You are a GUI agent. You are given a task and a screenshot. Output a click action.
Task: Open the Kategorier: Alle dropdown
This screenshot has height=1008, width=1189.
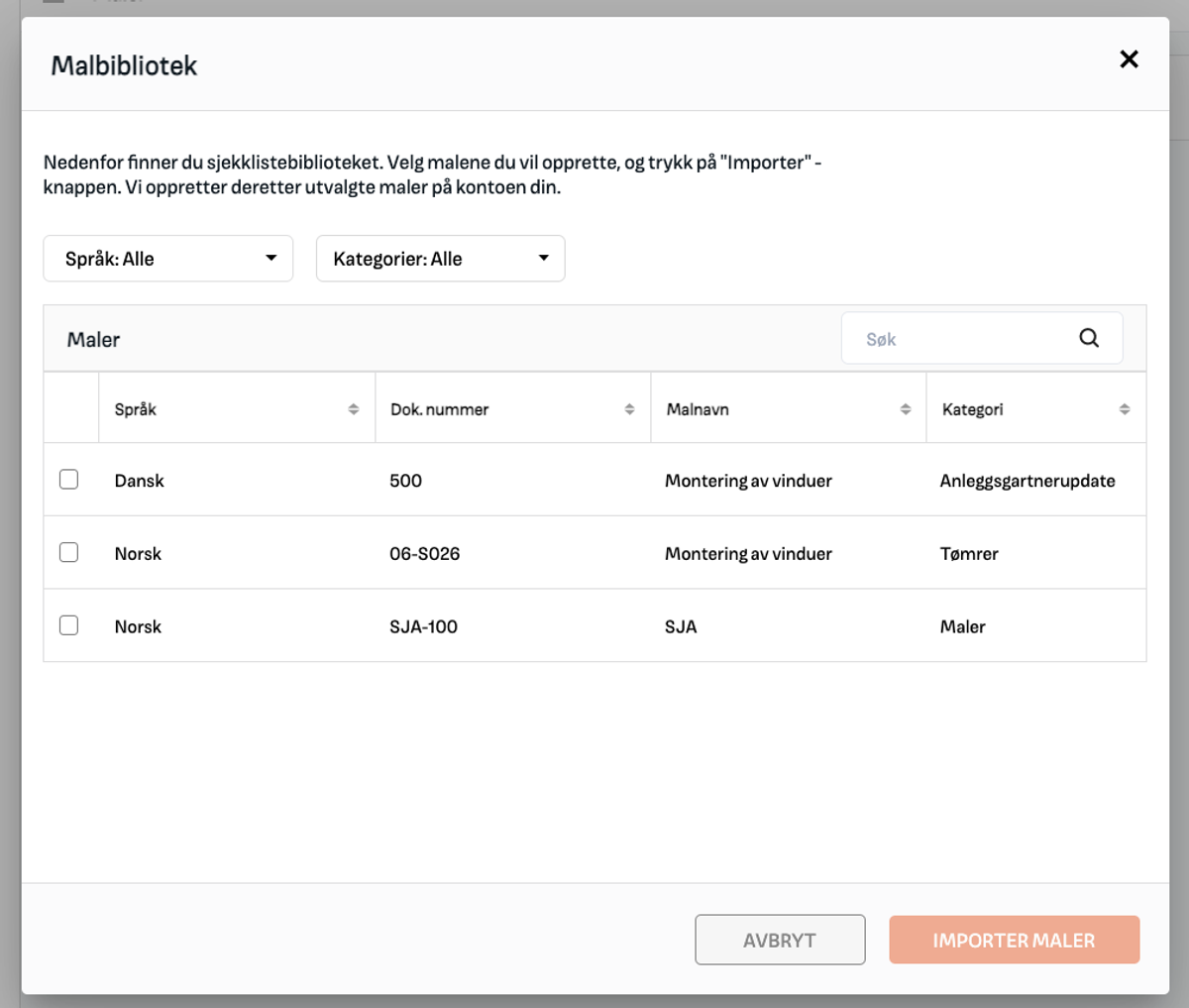440,259
